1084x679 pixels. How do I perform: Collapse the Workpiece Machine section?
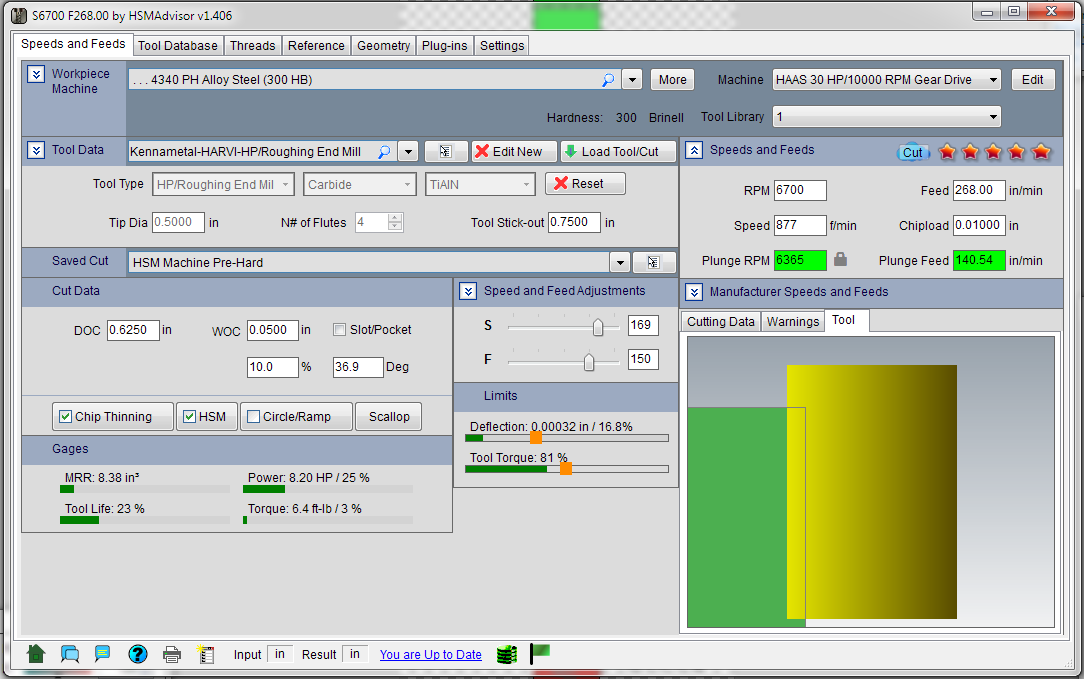(36, 74)
